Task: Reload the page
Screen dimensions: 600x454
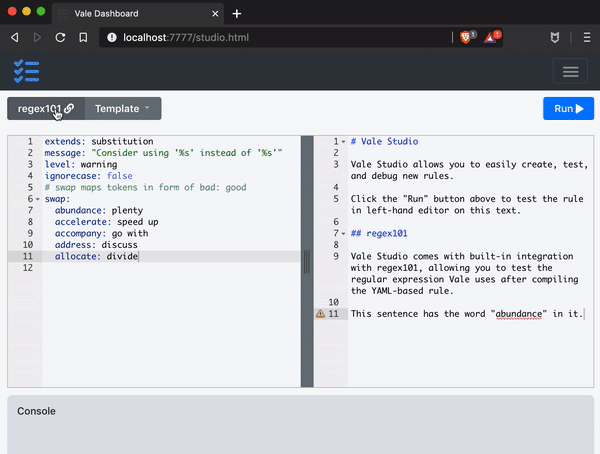Action: (60, 38)
